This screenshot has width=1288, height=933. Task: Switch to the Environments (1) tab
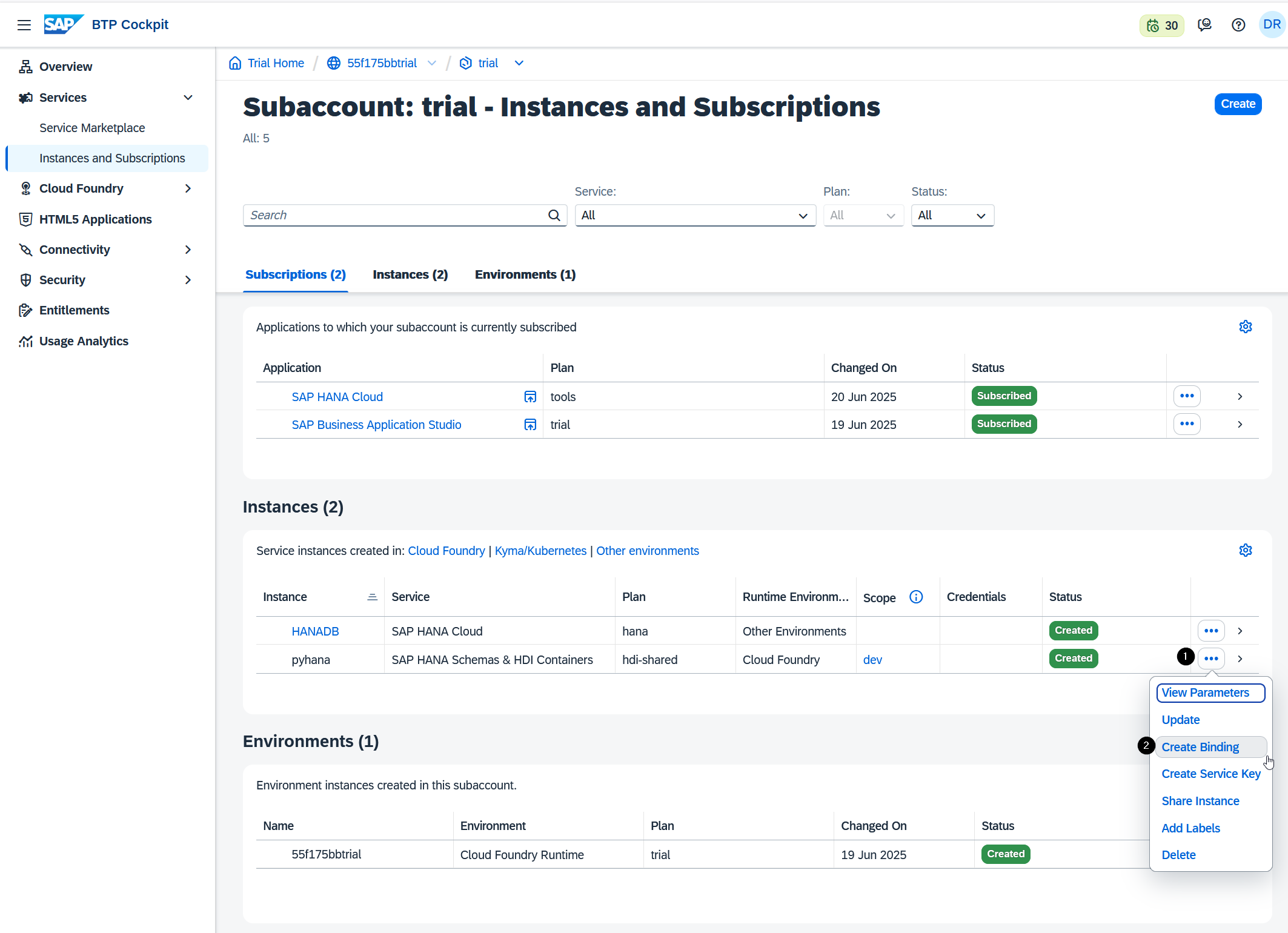(x=525, y=274)
